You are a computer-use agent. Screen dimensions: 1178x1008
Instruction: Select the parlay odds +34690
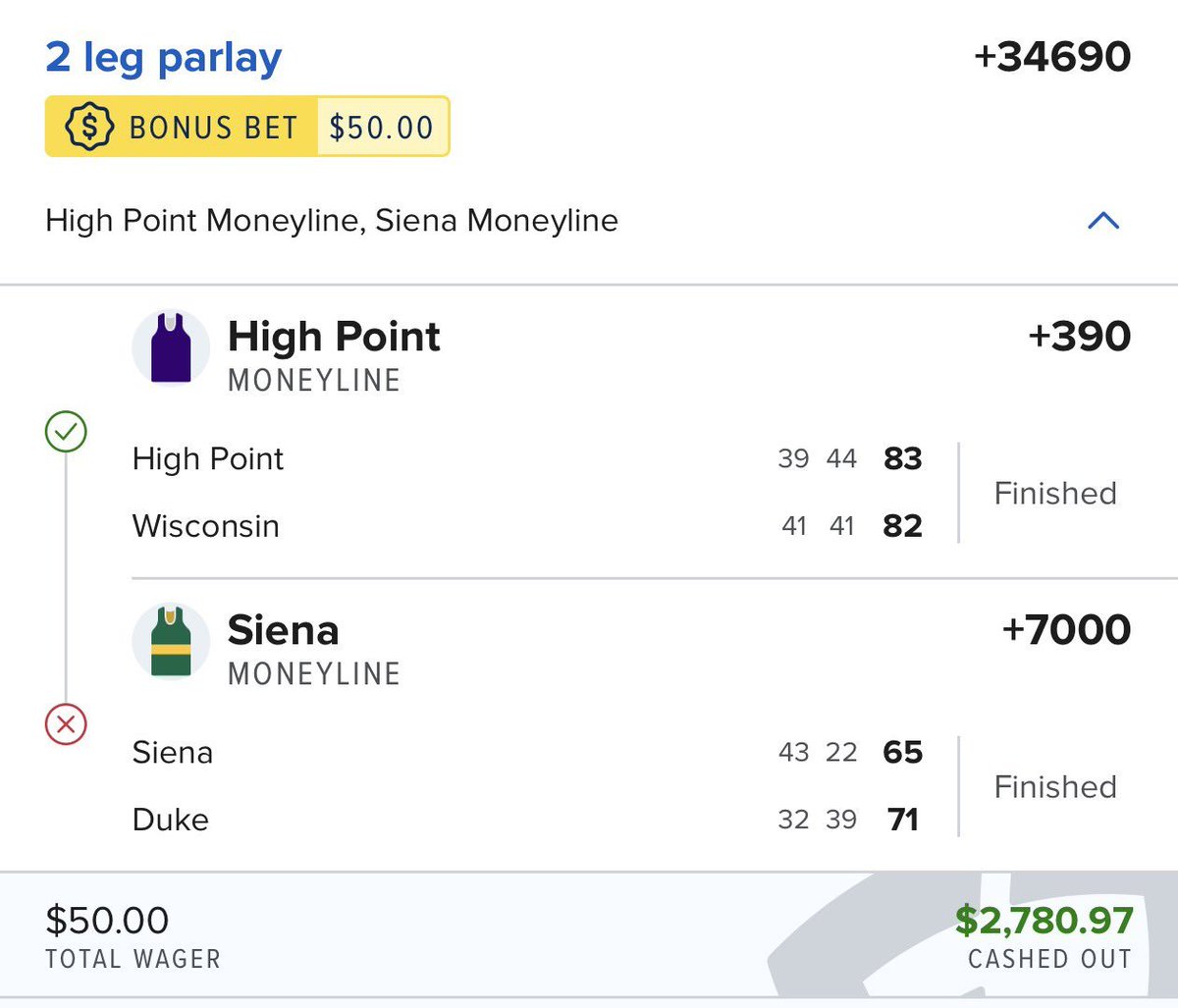point(1051,57)
